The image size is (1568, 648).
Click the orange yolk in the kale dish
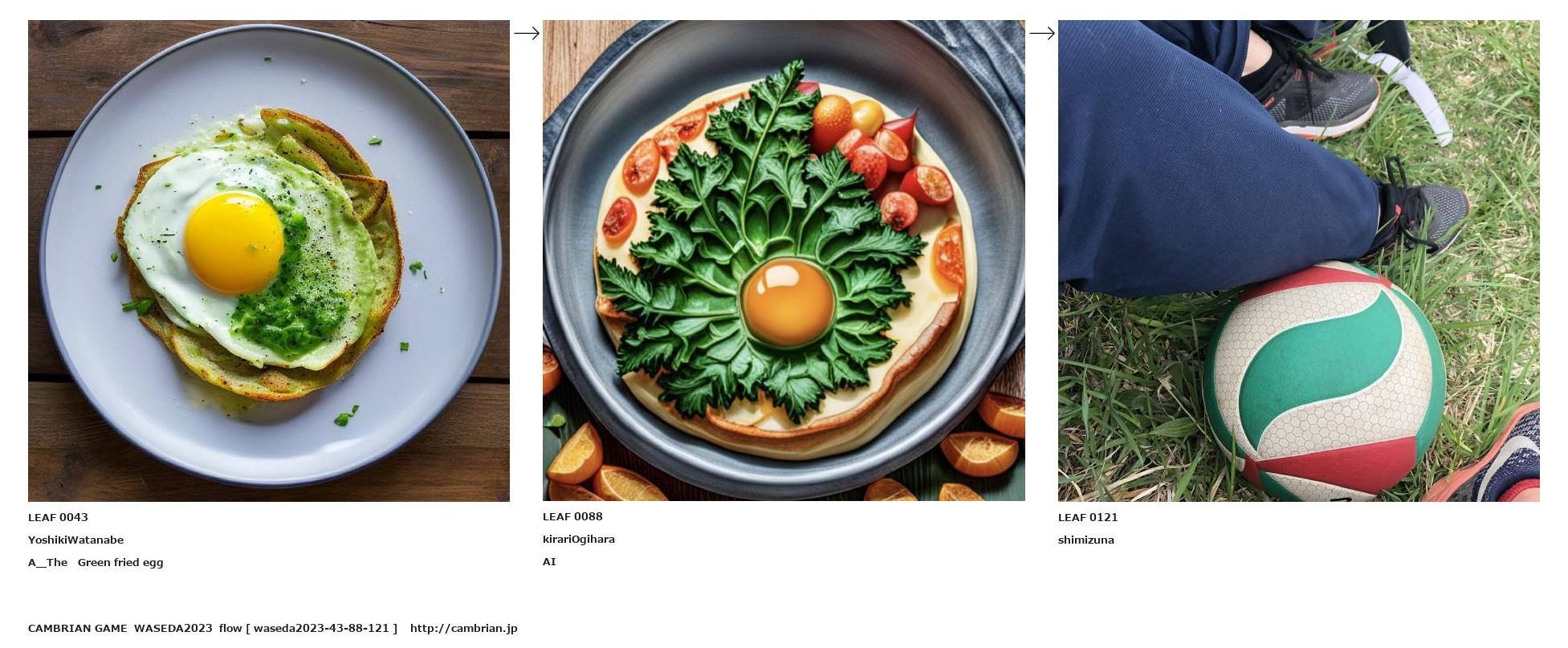pos(787,302)
